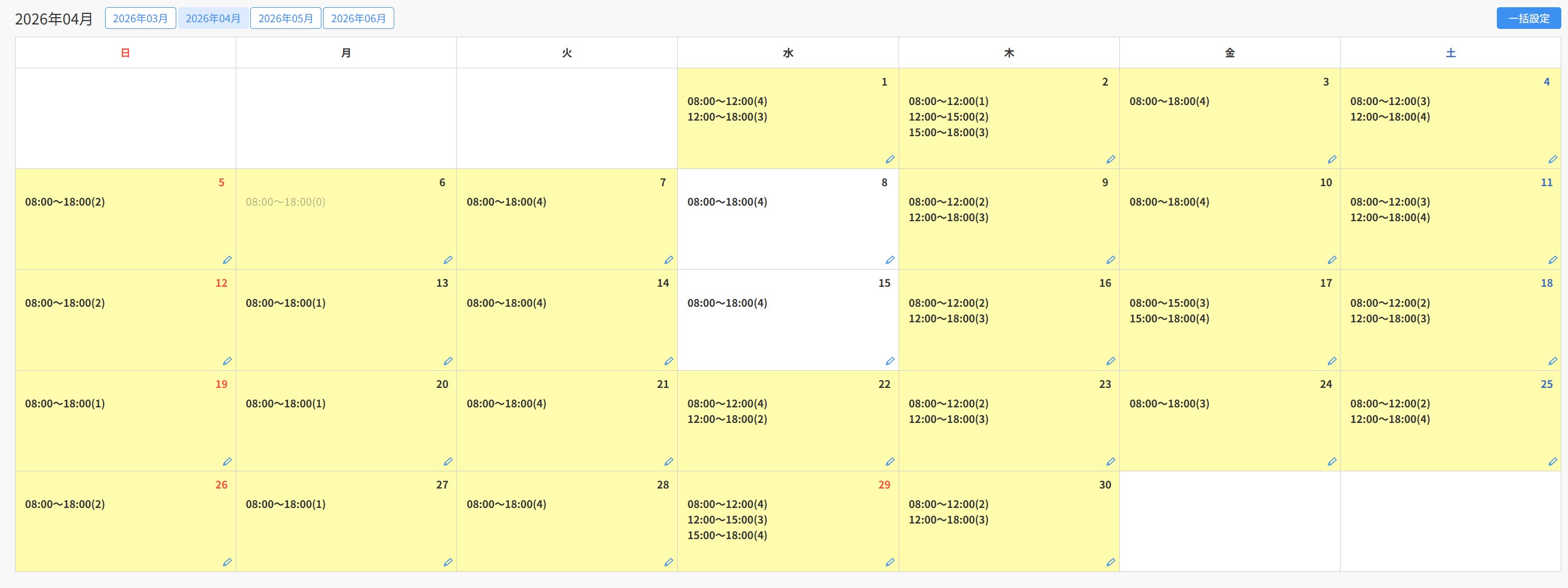The image size is (1568, 588).
Task: Click the pencil icon for April 2
Action: pos(1110,160)
